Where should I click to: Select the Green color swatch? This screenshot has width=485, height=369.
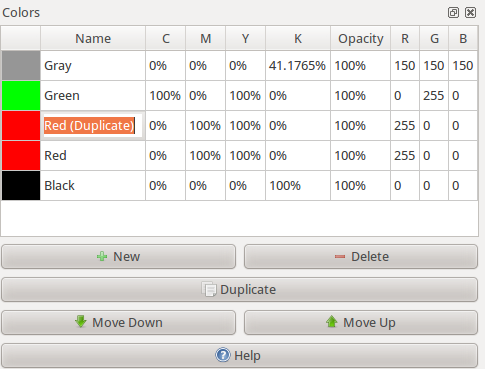tap(21, 96)
